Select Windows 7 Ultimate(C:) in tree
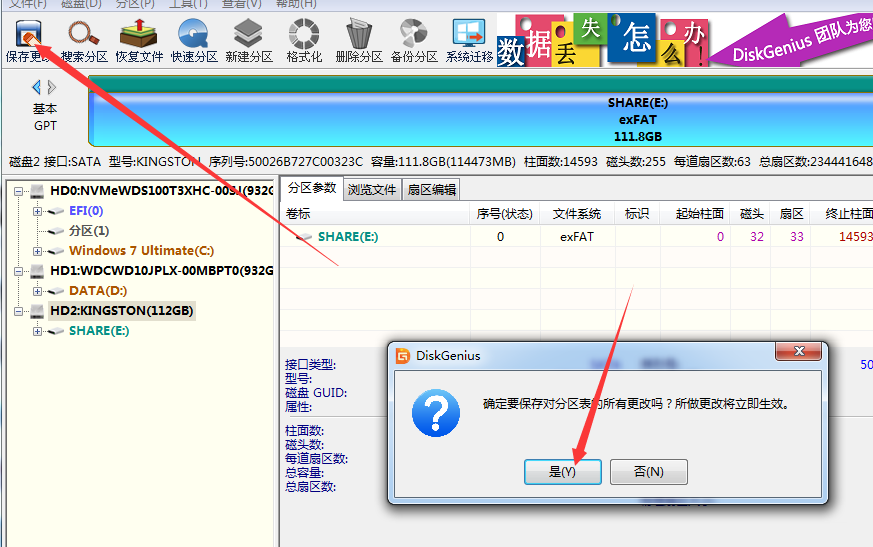Viewport: 873px width, 547px height. point(141,251)
